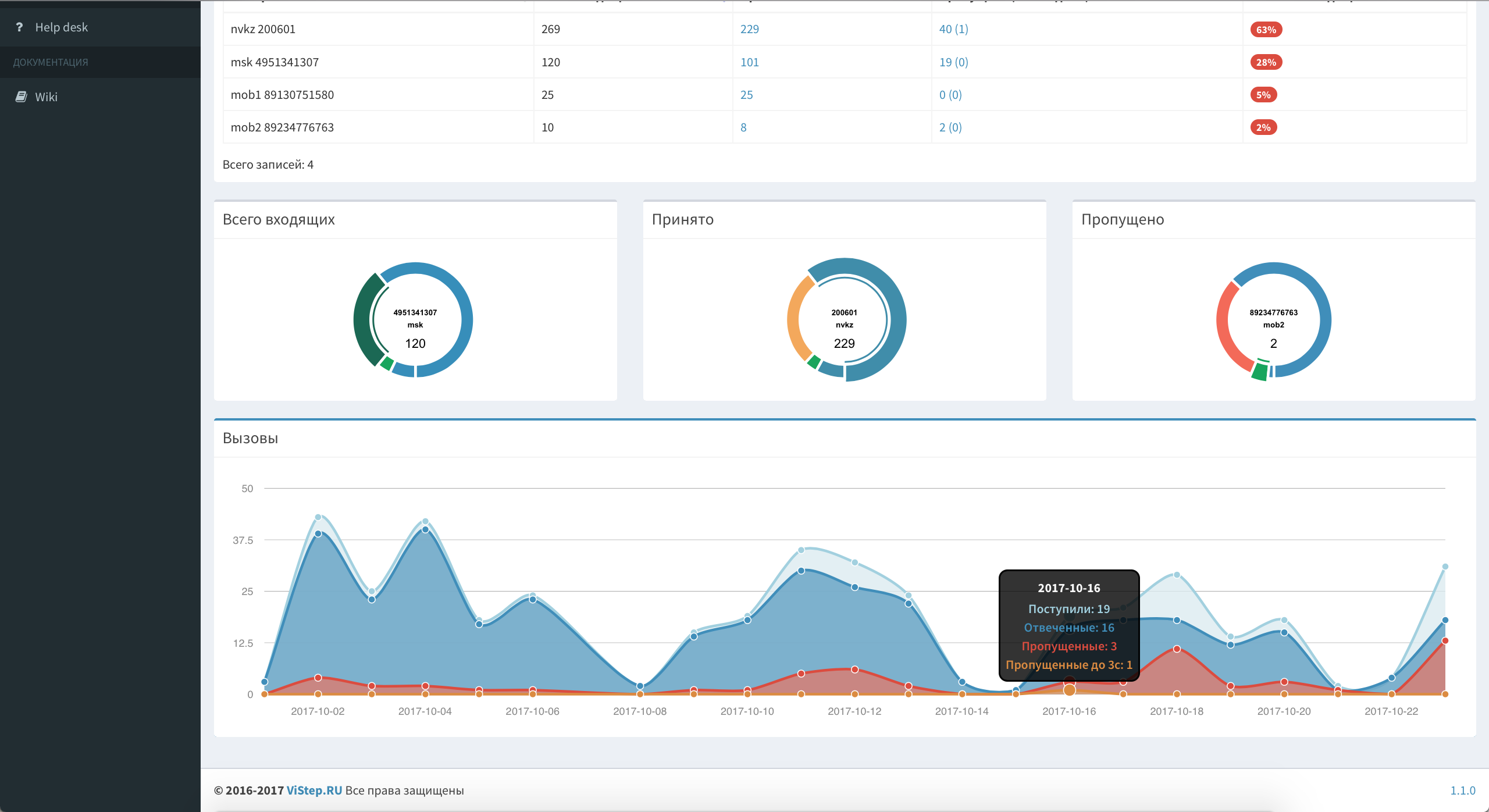Open accepted calls link 101 for msk
This screenshot has width=1489, height=812.
click(749, 62)
